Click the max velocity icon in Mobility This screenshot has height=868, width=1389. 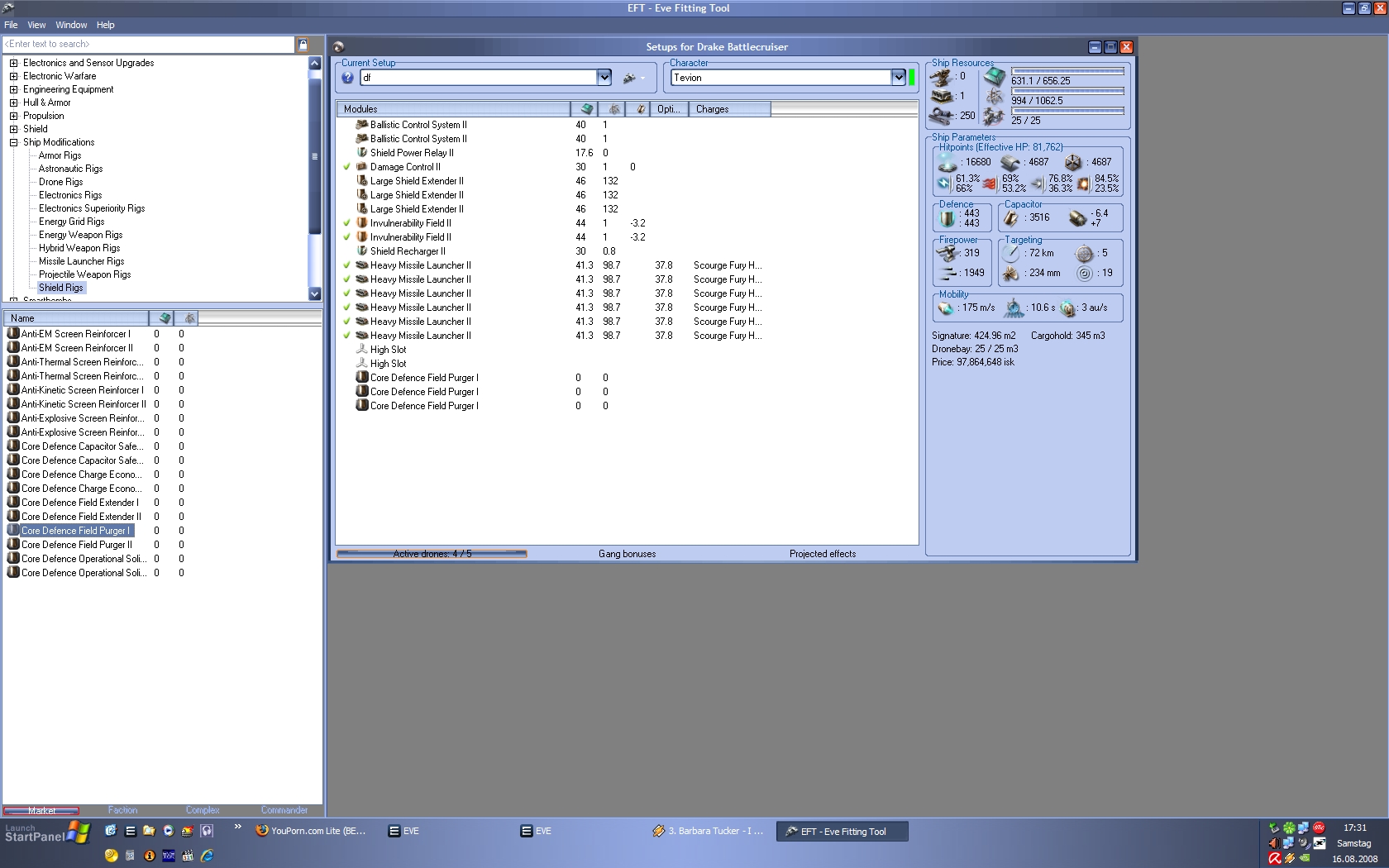(x=947, y=308)
